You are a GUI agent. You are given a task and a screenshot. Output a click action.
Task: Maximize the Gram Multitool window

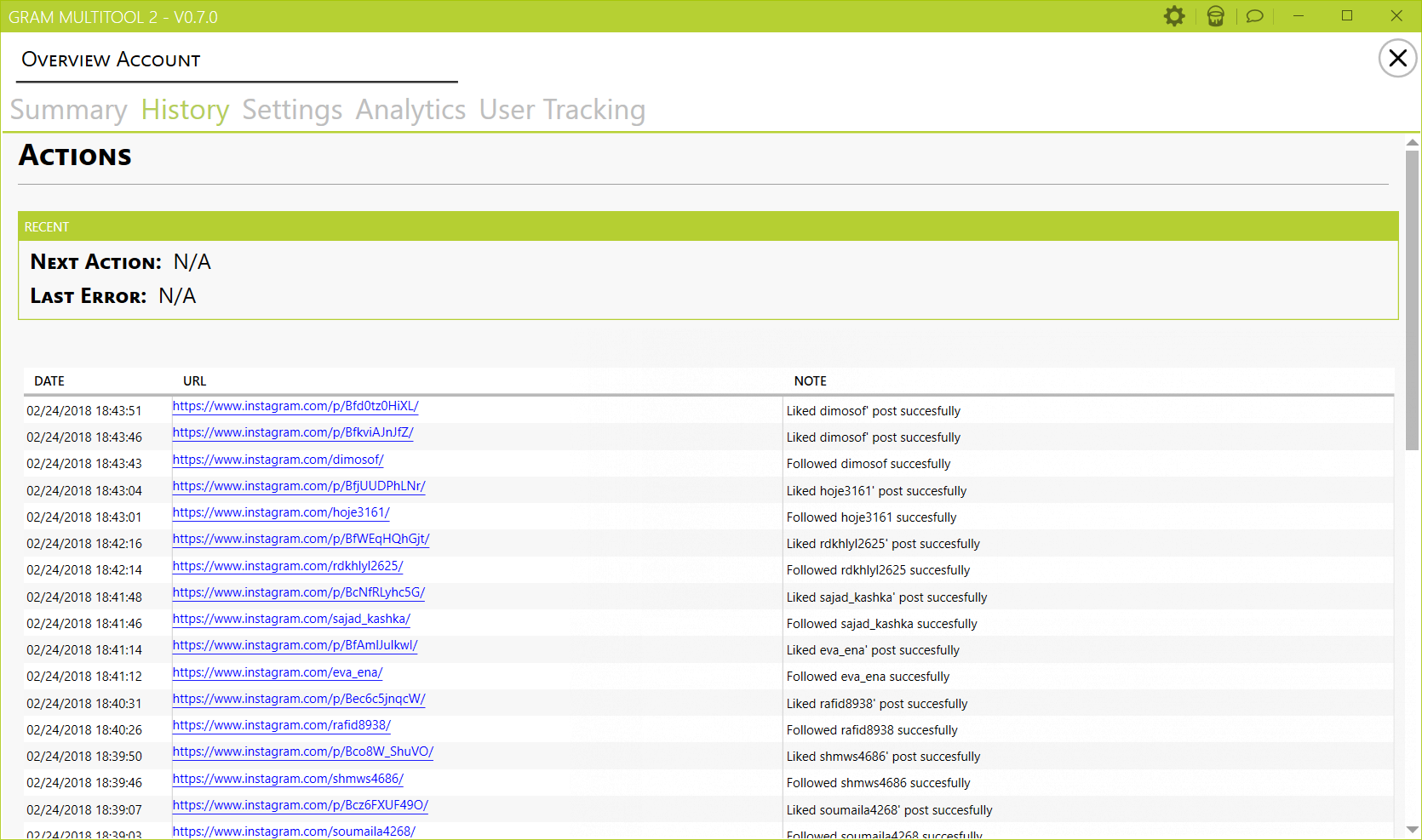[1347, 16]
